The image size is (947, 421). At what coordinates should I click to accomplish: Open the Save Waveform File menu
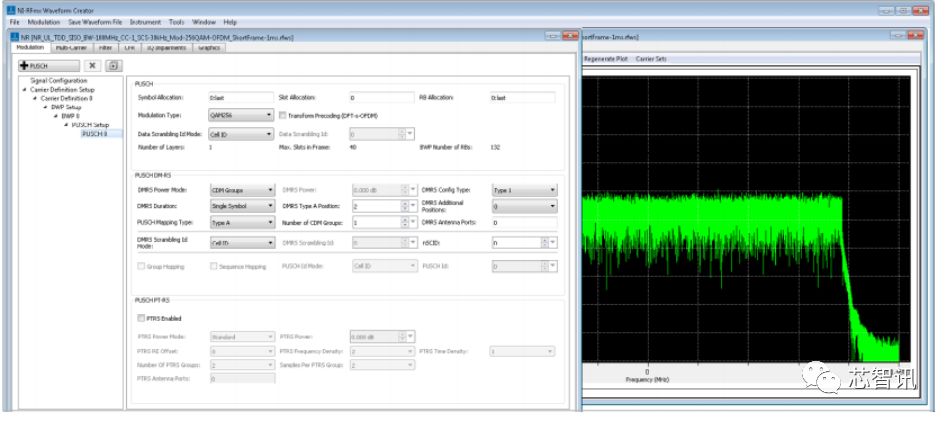[95, 22]
